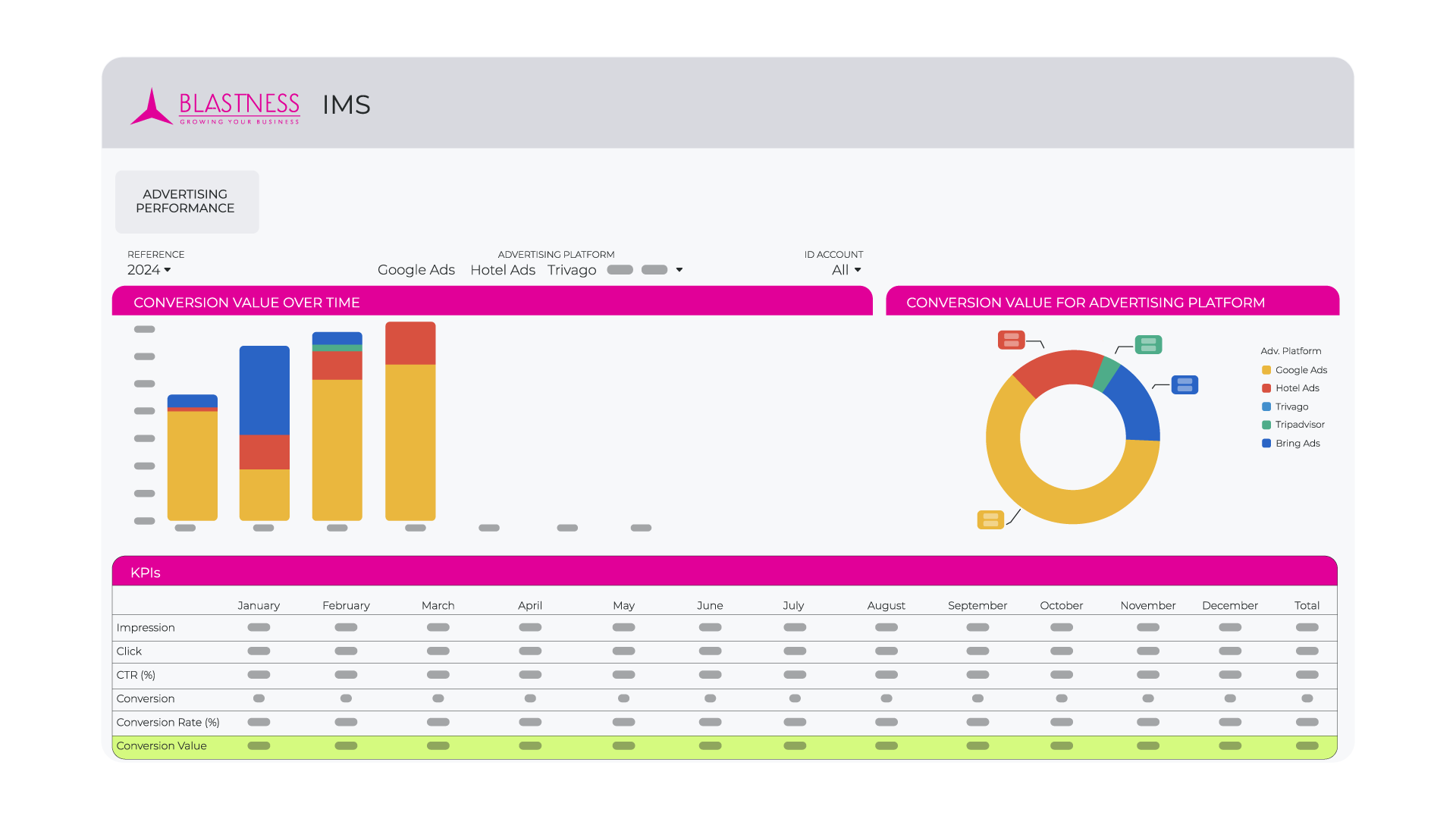This screenshot has width=1456, height=819.
Task: Click the Google Ads legend color swatch
Action: coord(1266,370)
